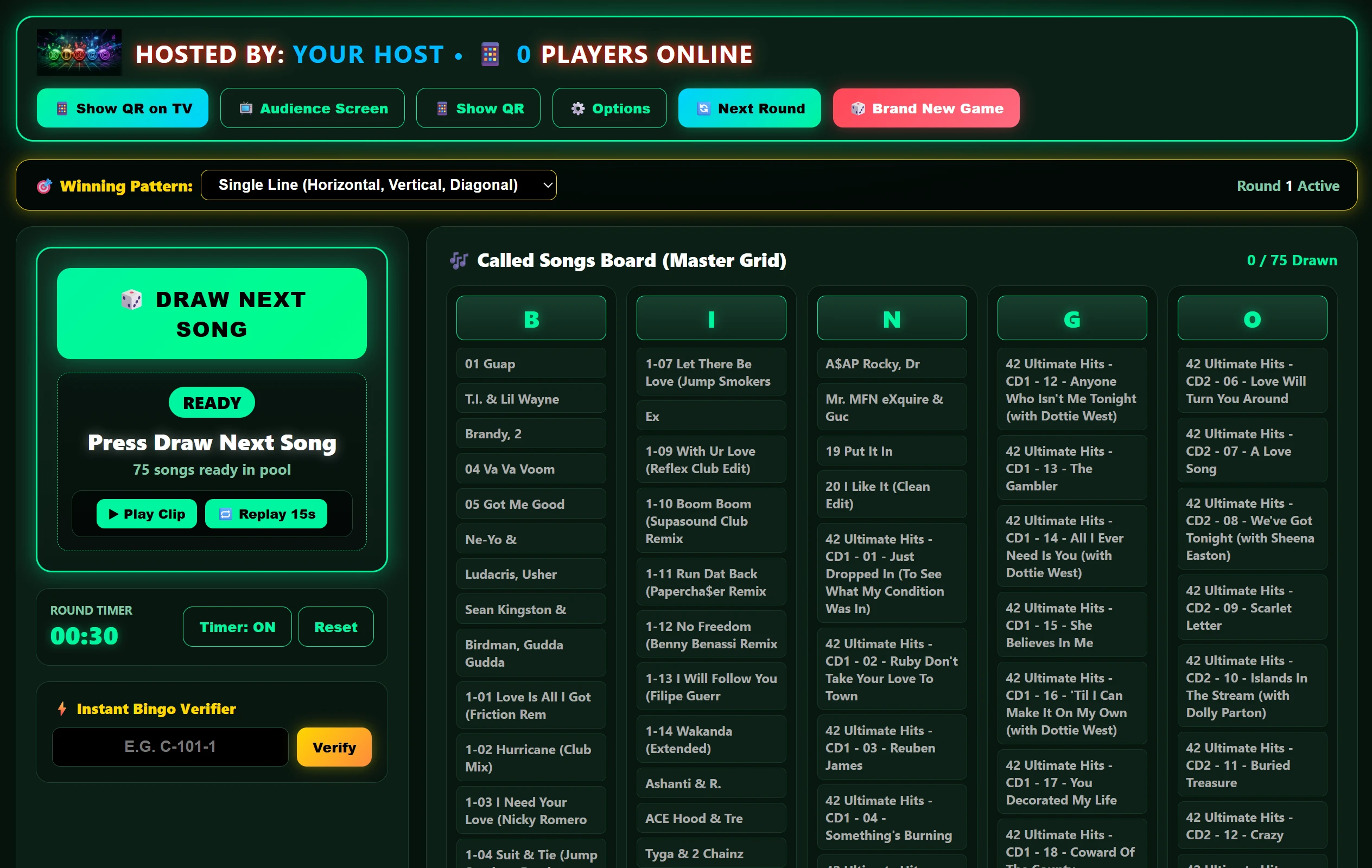The image size is (1372, 868).
Task: Click the '05 Got Me Good' cell
Action: point(531,504)
